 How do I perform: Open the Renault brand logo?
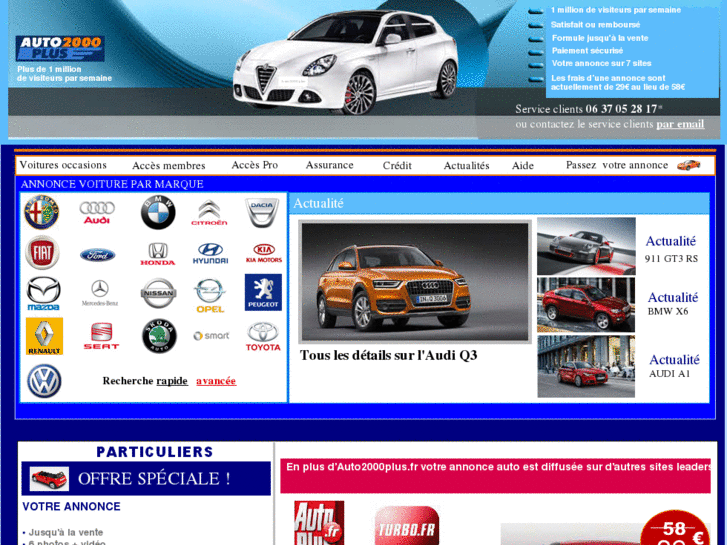(45, 336)
